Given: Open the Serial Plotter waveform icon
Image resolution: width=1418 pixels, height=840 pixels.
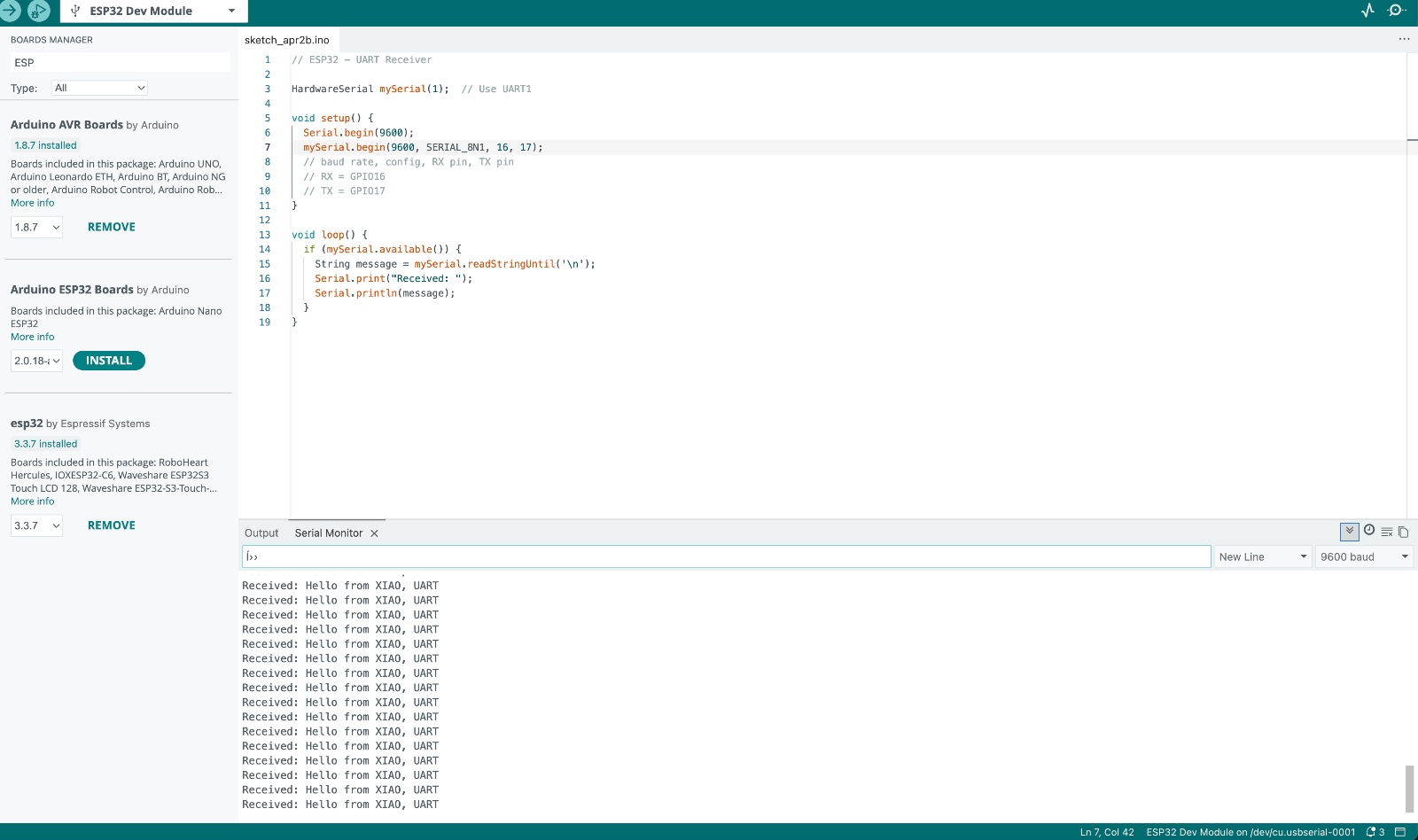Looking at the screenshot, I should 1367,11.
